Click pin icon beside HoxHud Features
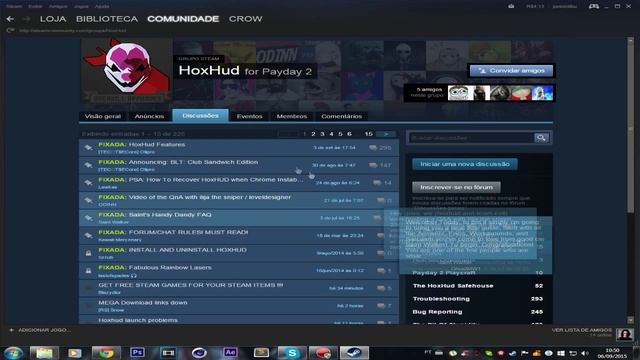 (x=88, y=147)
